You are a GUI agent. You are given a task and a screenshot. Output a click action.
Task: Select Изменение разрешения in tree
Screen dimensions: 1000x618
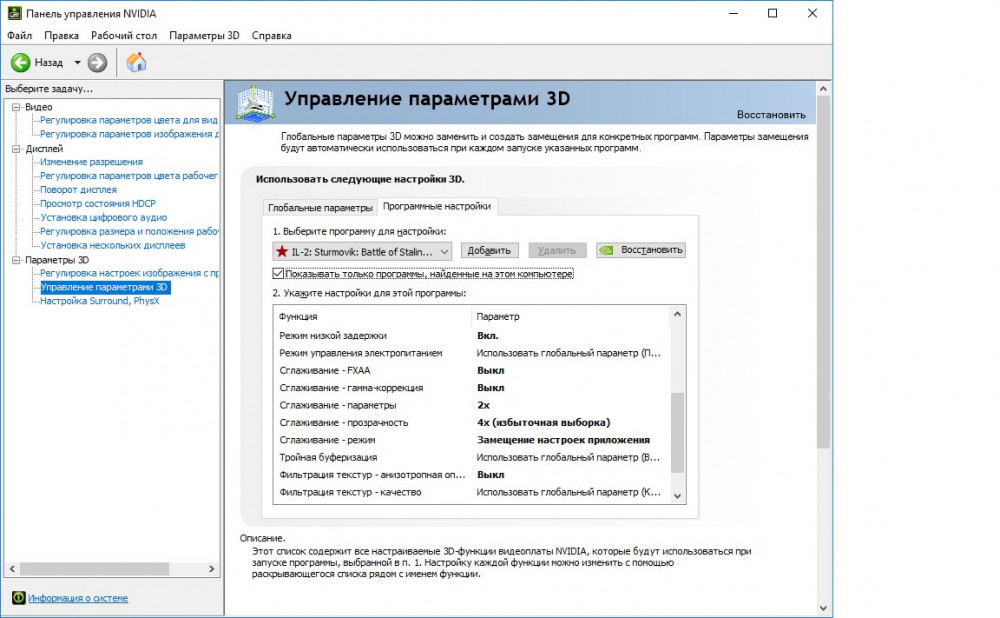(x=91, y=162)
